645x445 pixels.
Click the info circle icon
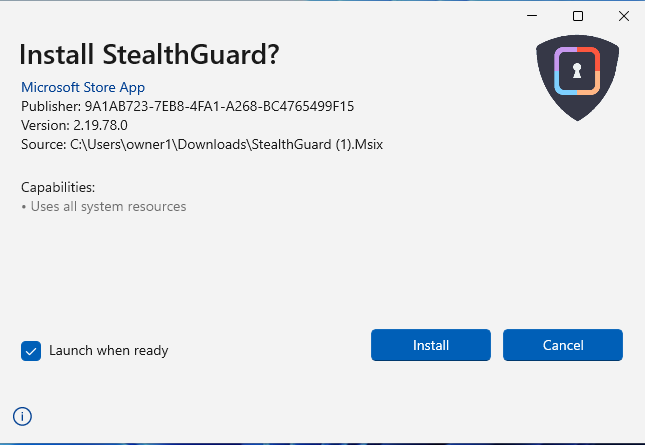tap(22, 416)
